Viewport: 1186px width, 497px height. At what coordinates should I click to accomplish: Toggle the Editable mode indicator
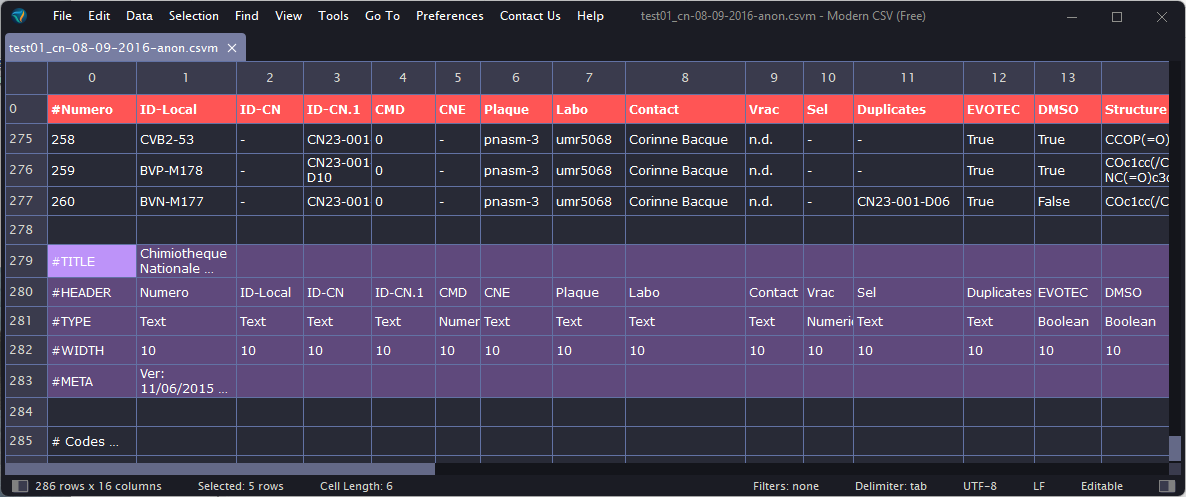[1102, 486]
